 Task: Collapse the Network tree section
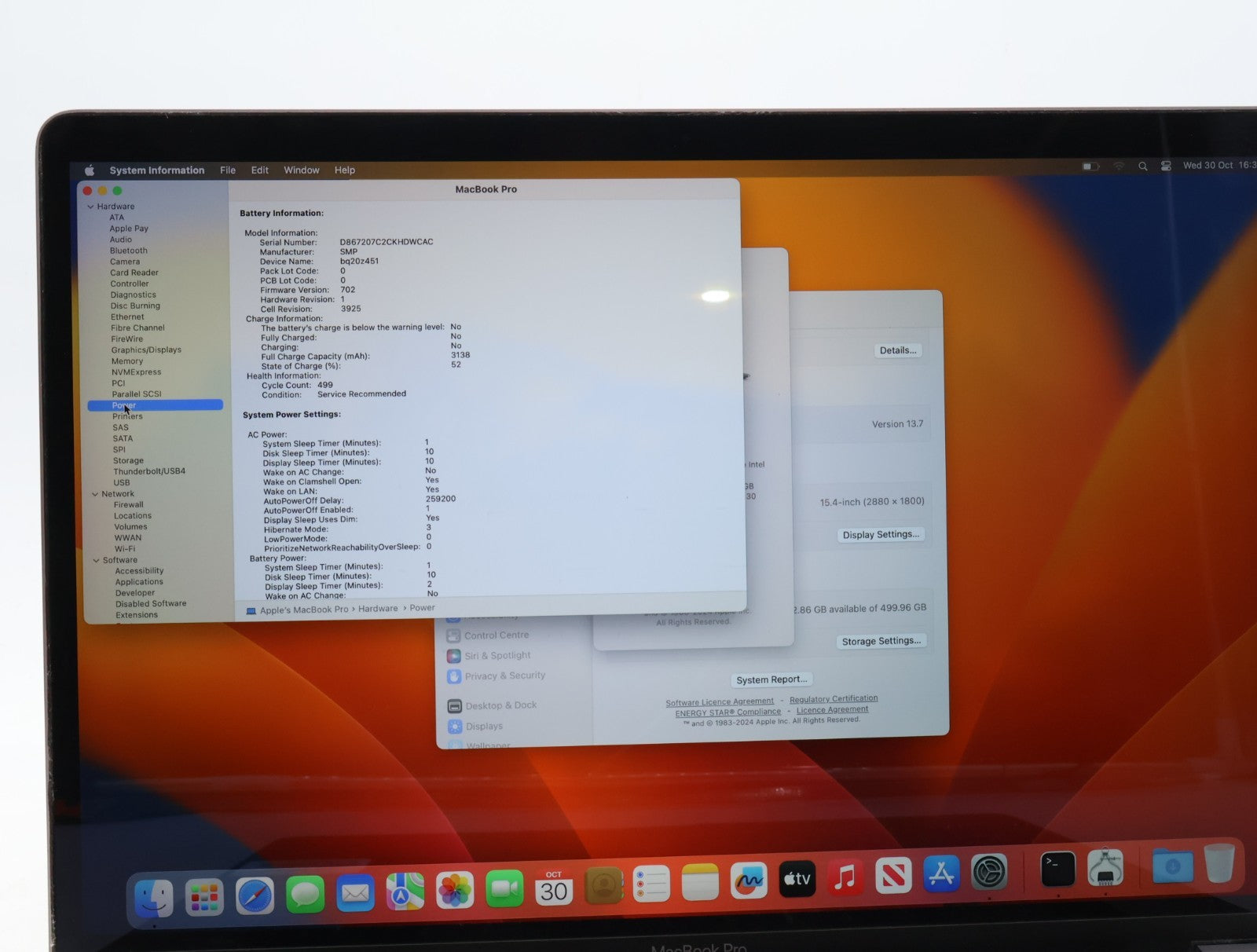point(95,494)
